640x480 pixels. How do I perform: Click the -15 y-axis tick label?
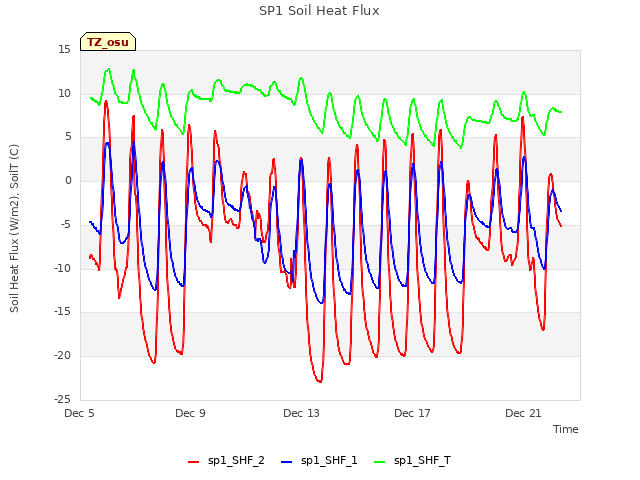tap(62, 312)
